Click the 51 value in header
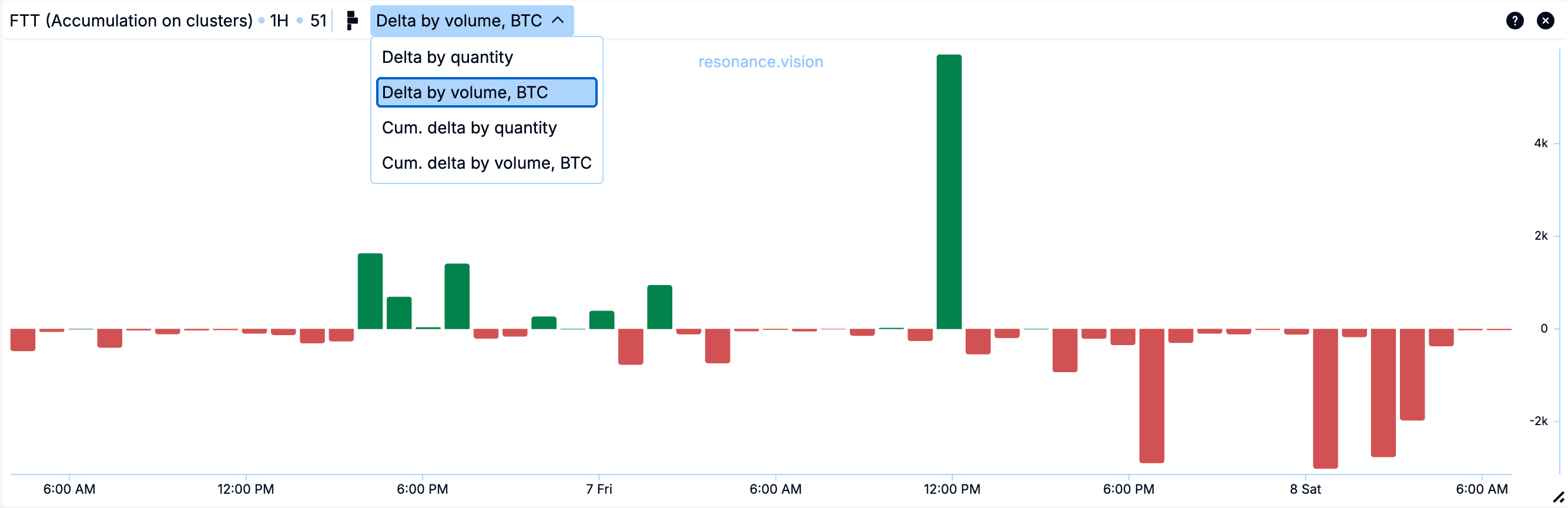 (318, 21)
